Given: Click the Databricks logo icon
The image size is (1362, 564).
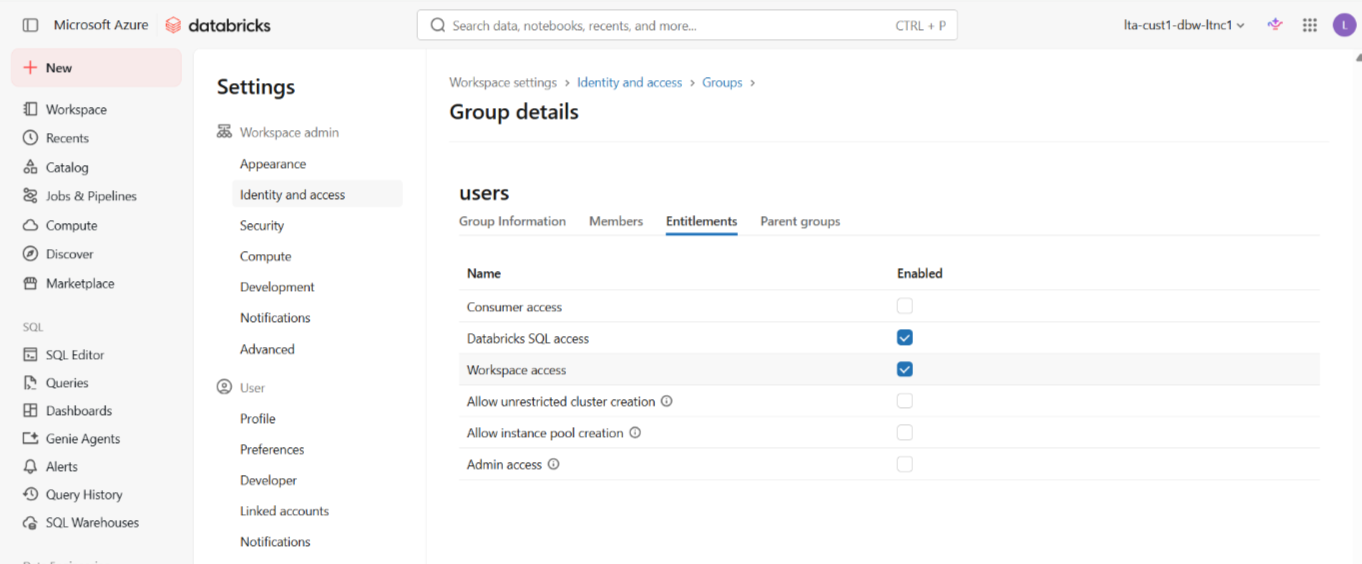Looking at the screenshot, I should (173, 25).
